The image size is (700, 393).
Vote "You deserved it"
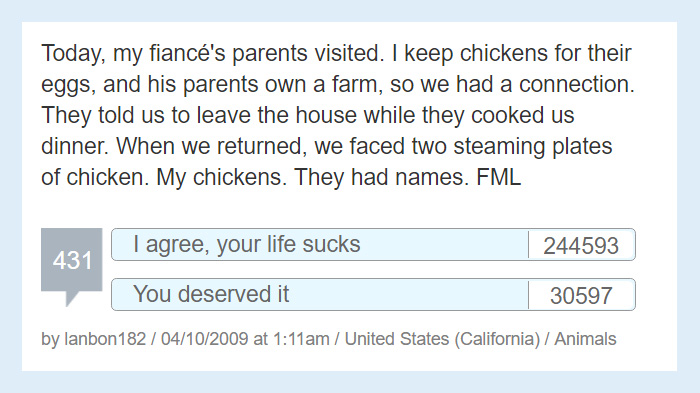coord(320,295)
